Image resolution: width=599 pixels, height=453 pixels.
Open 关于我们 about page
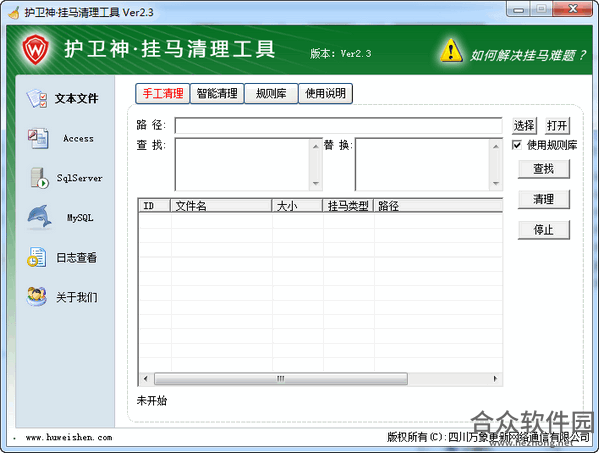(76, 297)
